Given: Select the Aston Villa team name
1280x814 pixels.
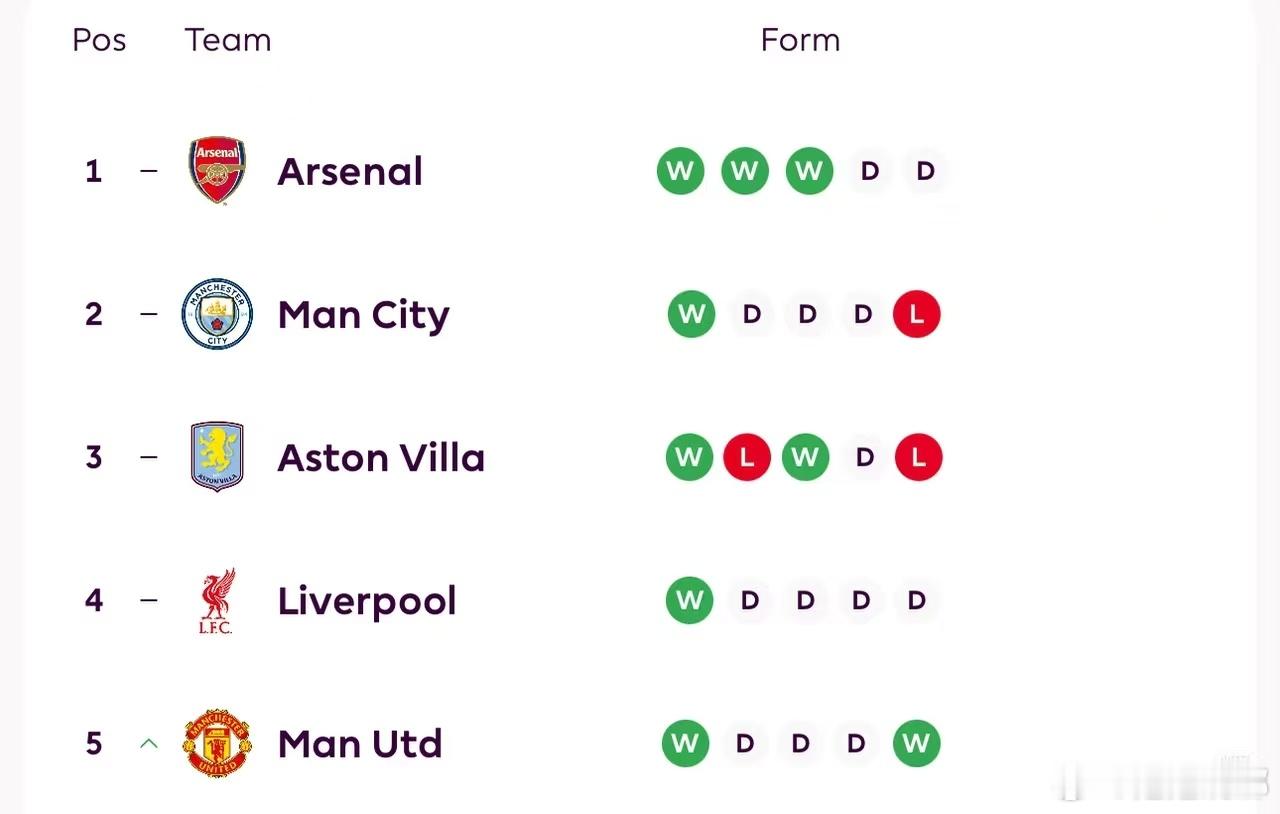Looking at the screenshot, I should point(381,457).
